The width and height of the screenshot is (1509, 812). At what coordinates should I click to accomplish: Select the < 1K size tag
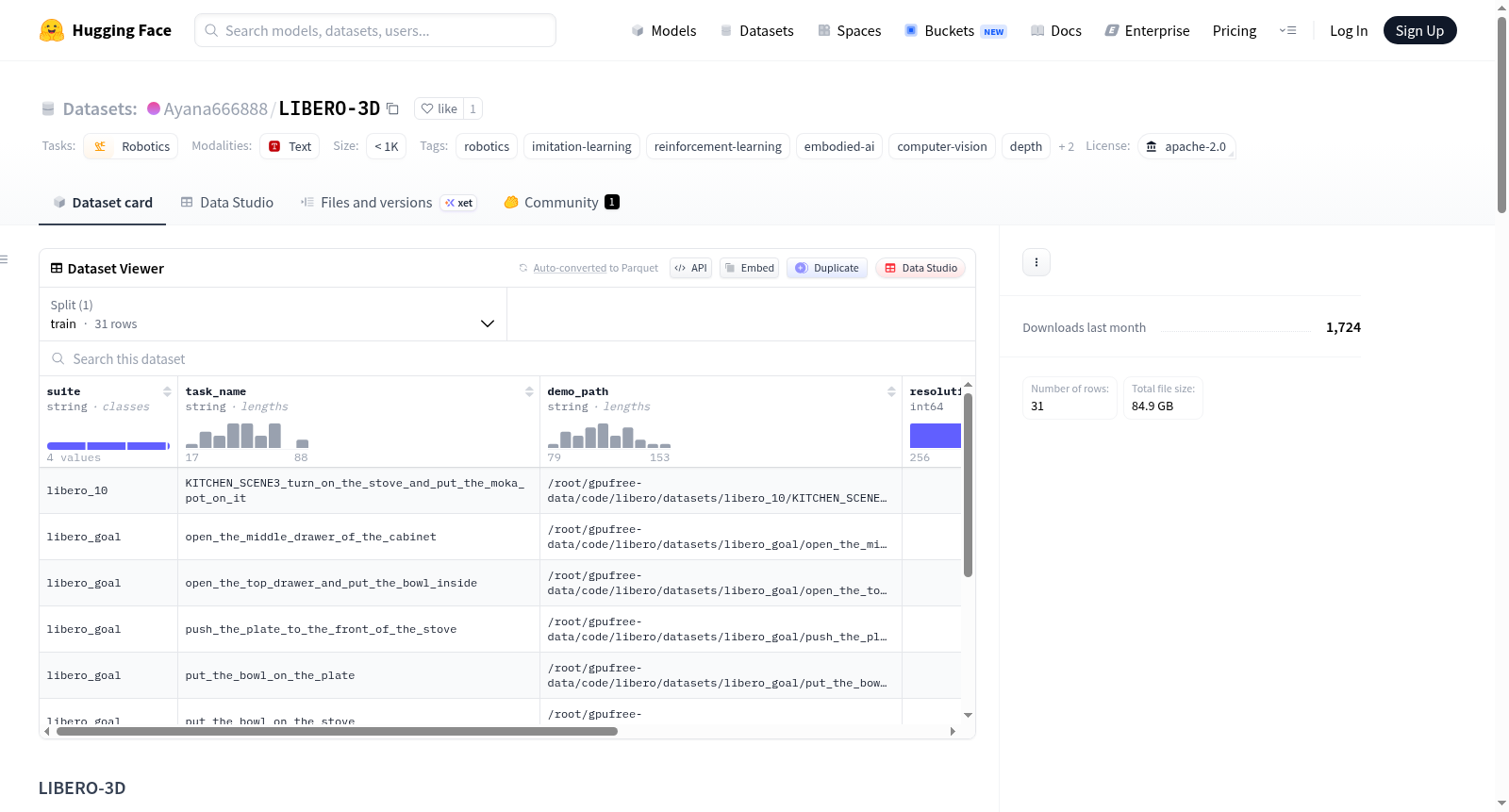[387, 146]
